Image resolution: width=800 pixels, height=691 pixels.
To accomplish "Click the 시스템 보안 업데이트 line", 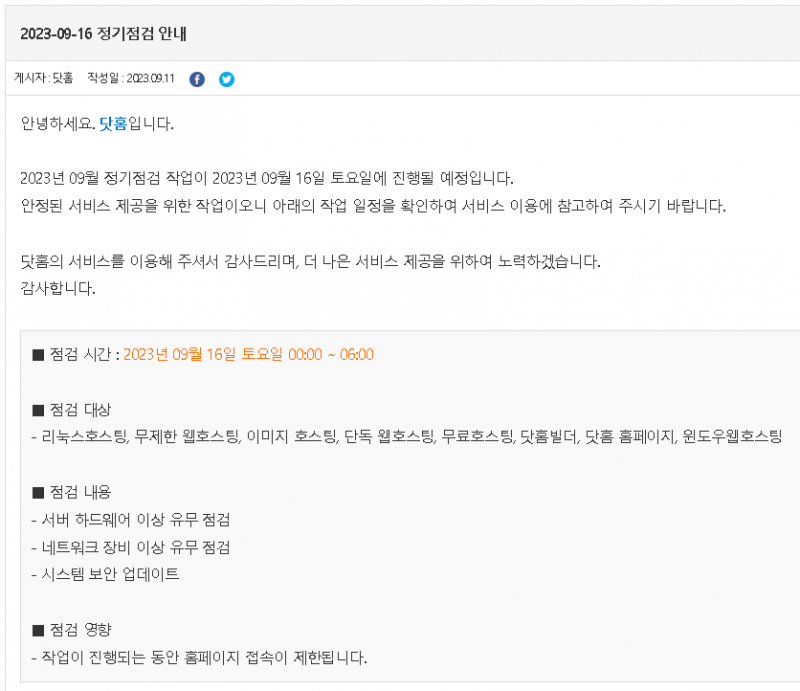I will pos(105,574).
